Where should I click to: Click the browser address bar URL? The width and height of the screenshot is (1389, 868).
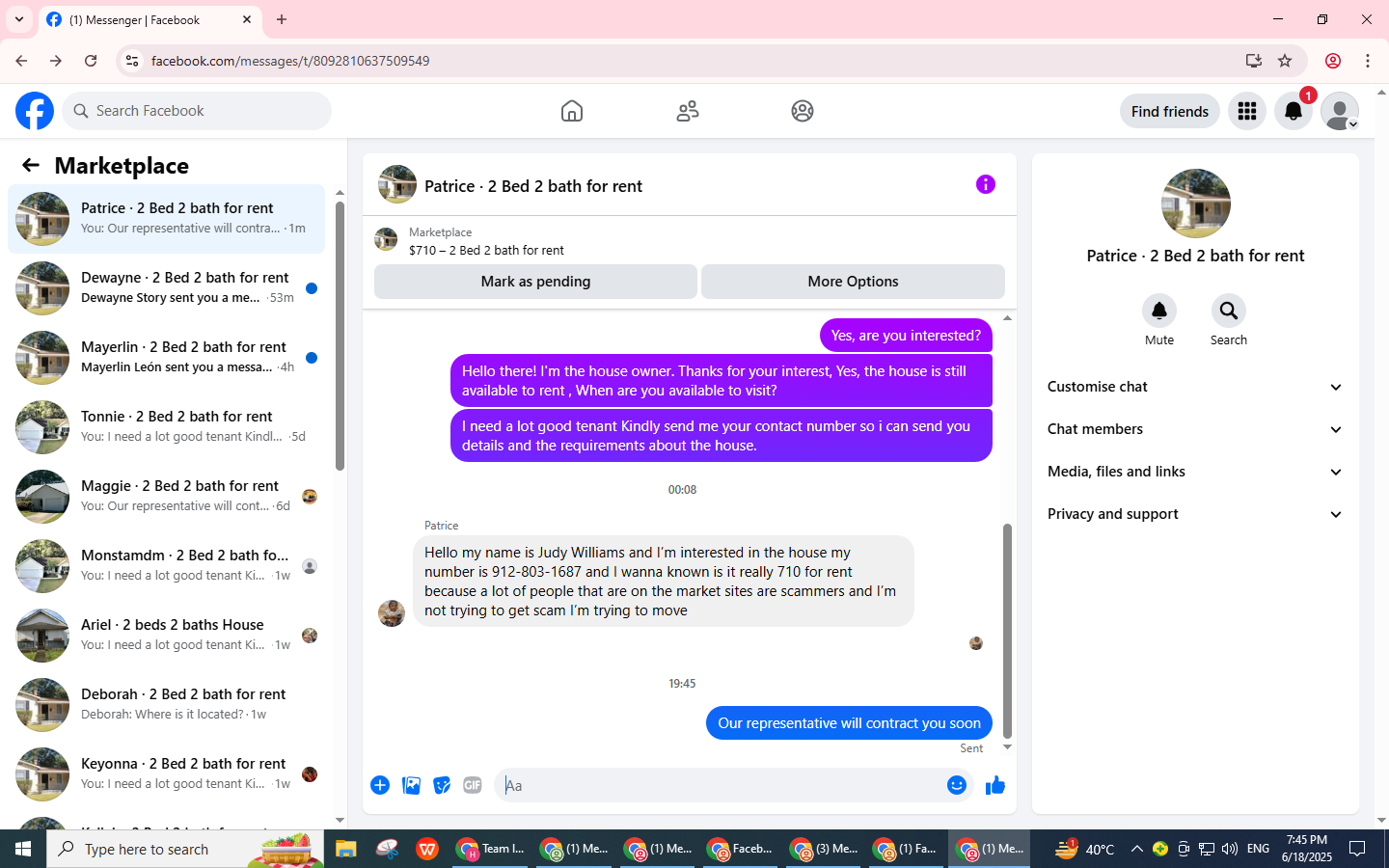pos(290,61)
